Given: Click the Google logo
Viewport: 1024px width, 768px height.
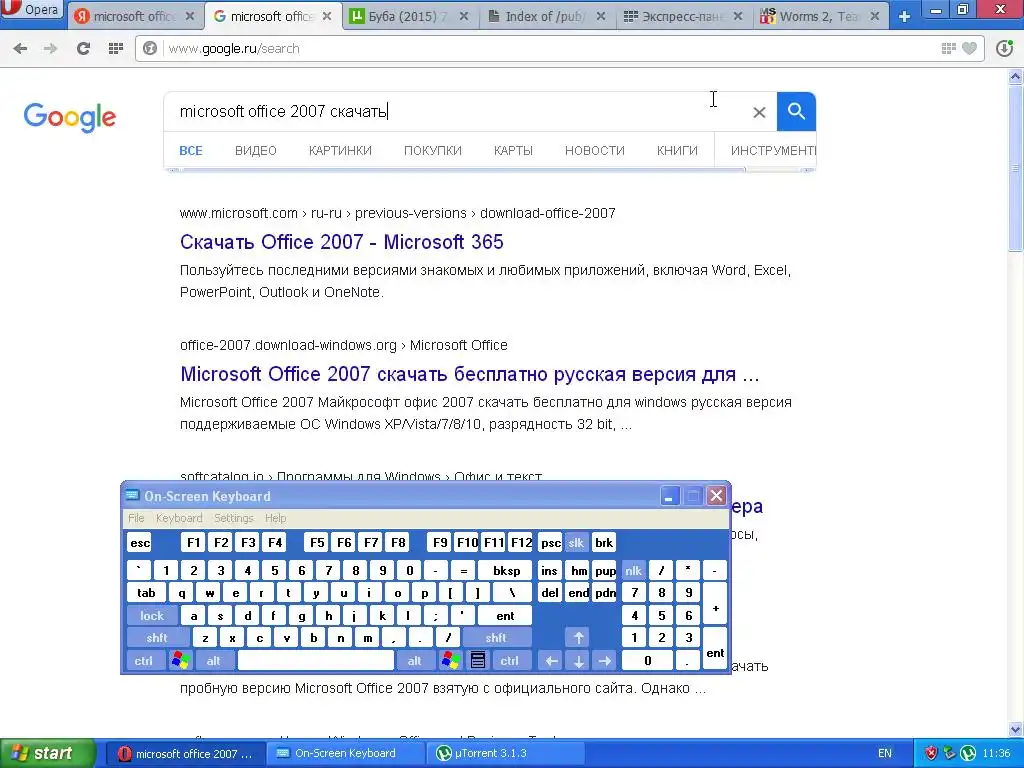Looking at the screenshot, I should (70, 118).
